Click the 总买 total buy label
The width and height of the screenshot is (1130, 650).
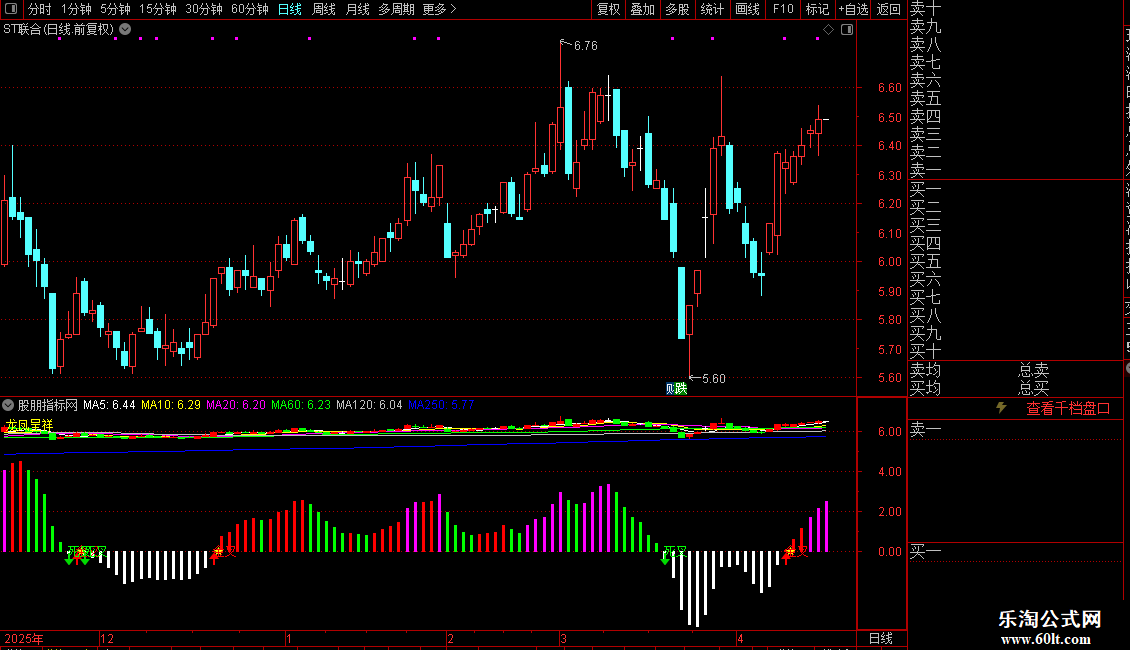click(x=1033, y=388)
